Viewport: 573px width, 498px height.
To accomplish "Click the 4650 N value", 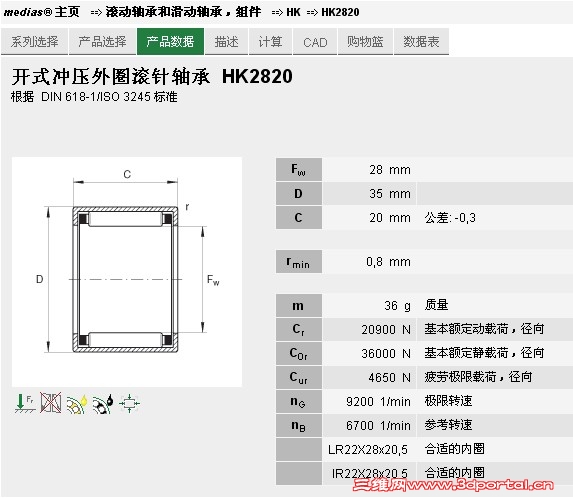I will (x=389, y=377).
